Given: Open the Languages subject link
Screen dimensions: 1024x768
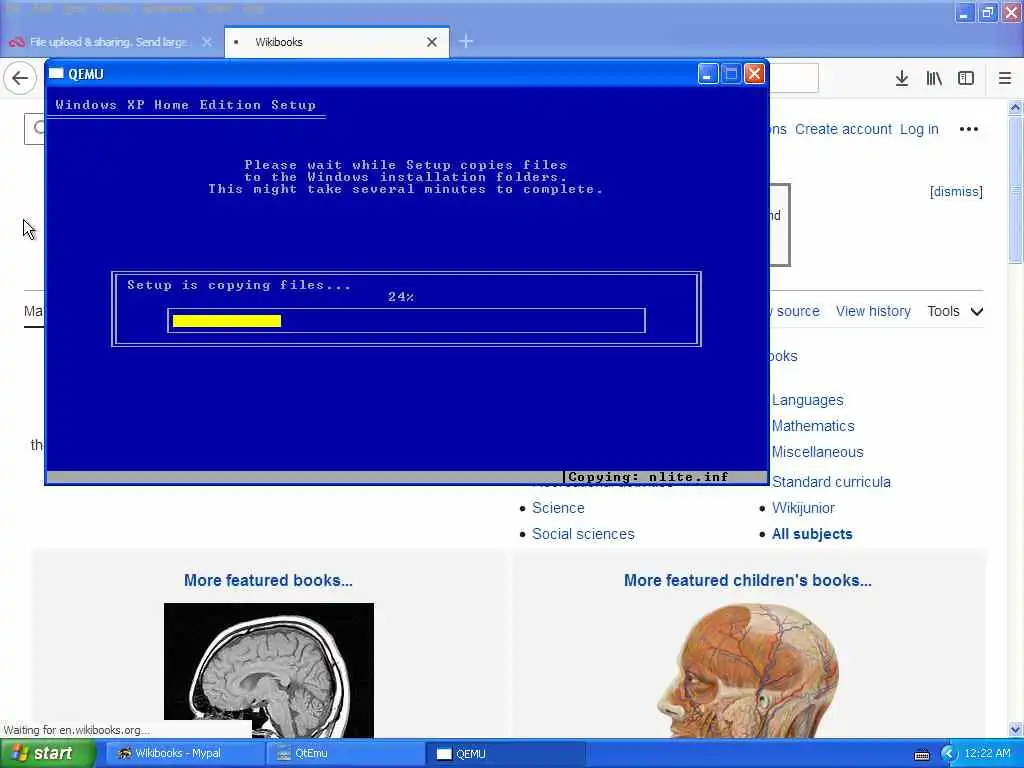Looking at the screenshot, I should pyautogui.click(x=807, y=400).
